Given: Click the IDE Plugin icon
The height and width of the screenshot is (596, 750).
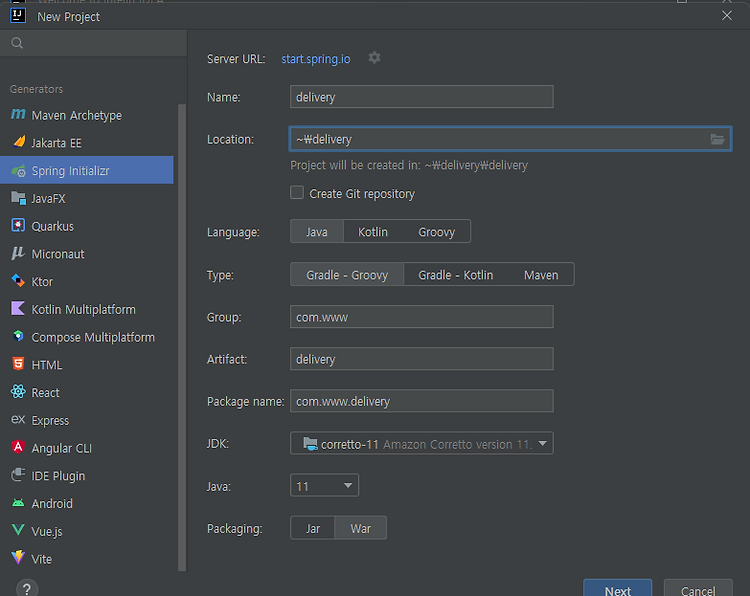Looking at the screenshot, I should pos(18,475).
